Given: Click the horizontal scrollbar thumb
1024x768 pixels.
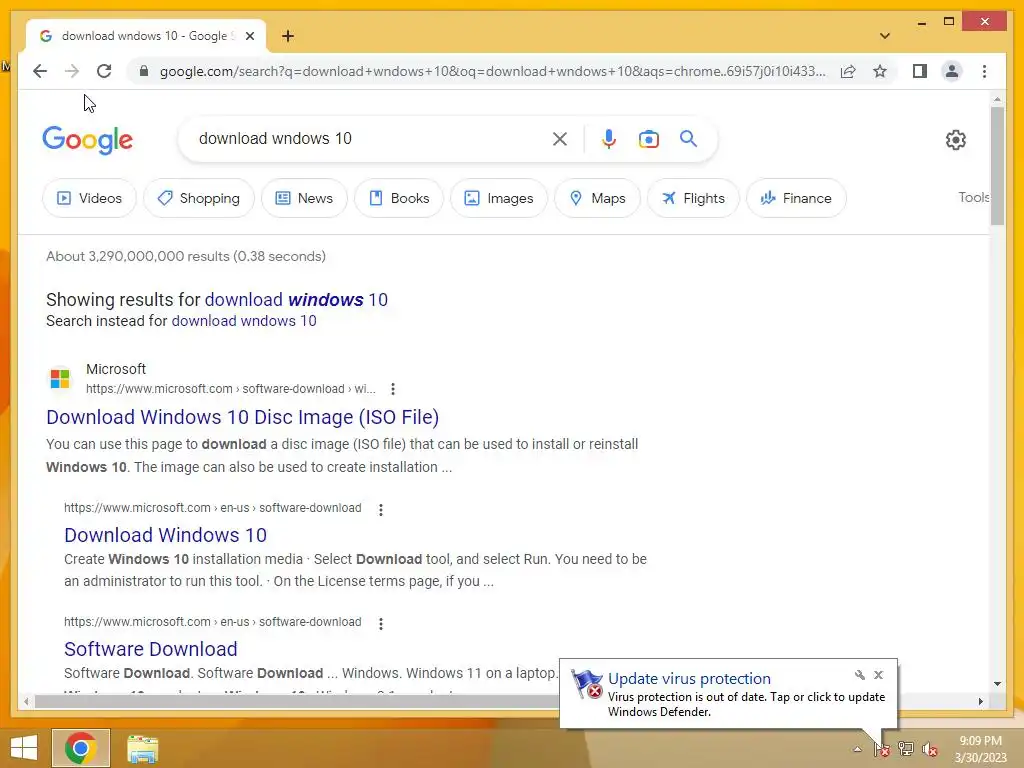Looking at the screenshot, I should pyautogui.click(x=298, y=701).
